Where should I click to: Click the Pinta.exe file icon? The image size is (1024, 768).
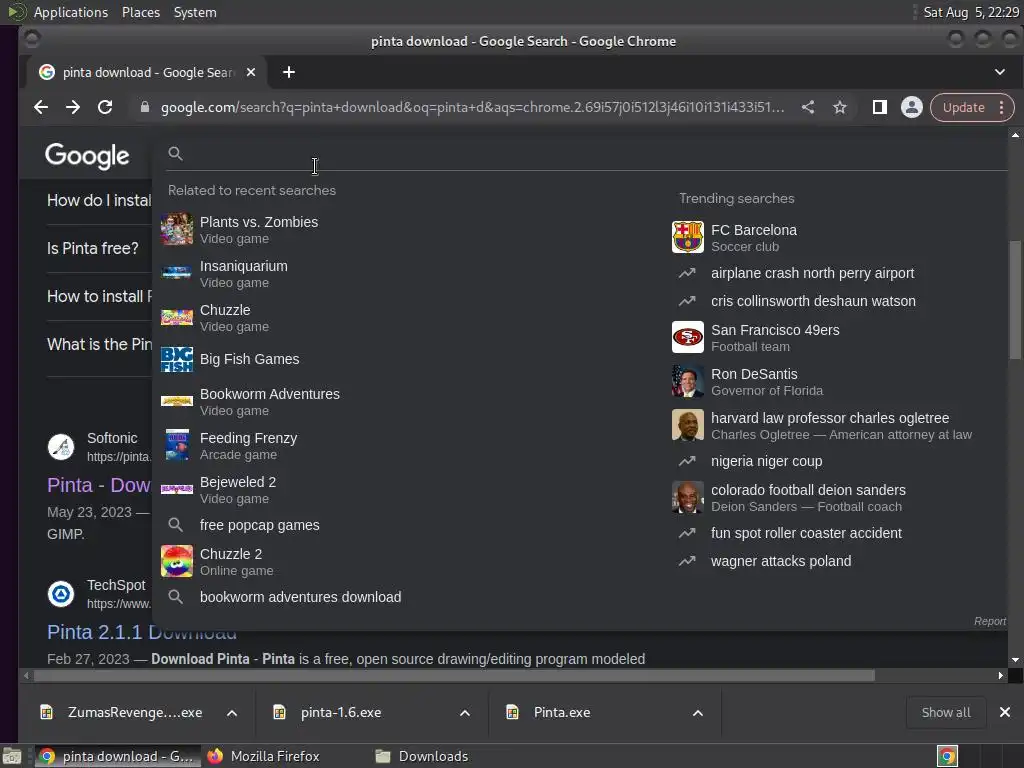pyautogui.click(x=513, y=712)
